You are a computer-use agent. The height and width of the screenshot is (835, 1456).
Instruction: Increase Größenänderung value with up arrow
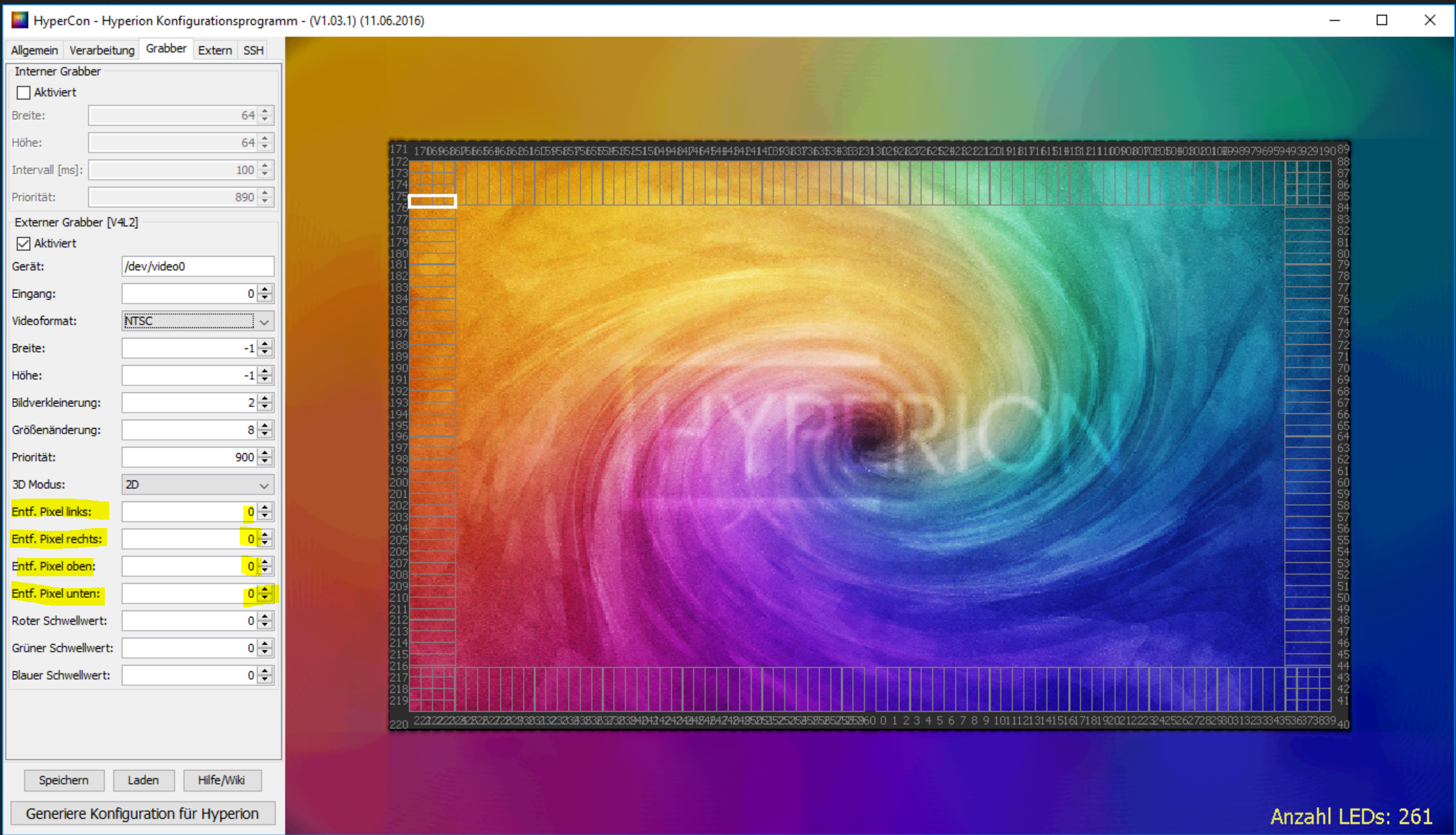click(265, 426)
